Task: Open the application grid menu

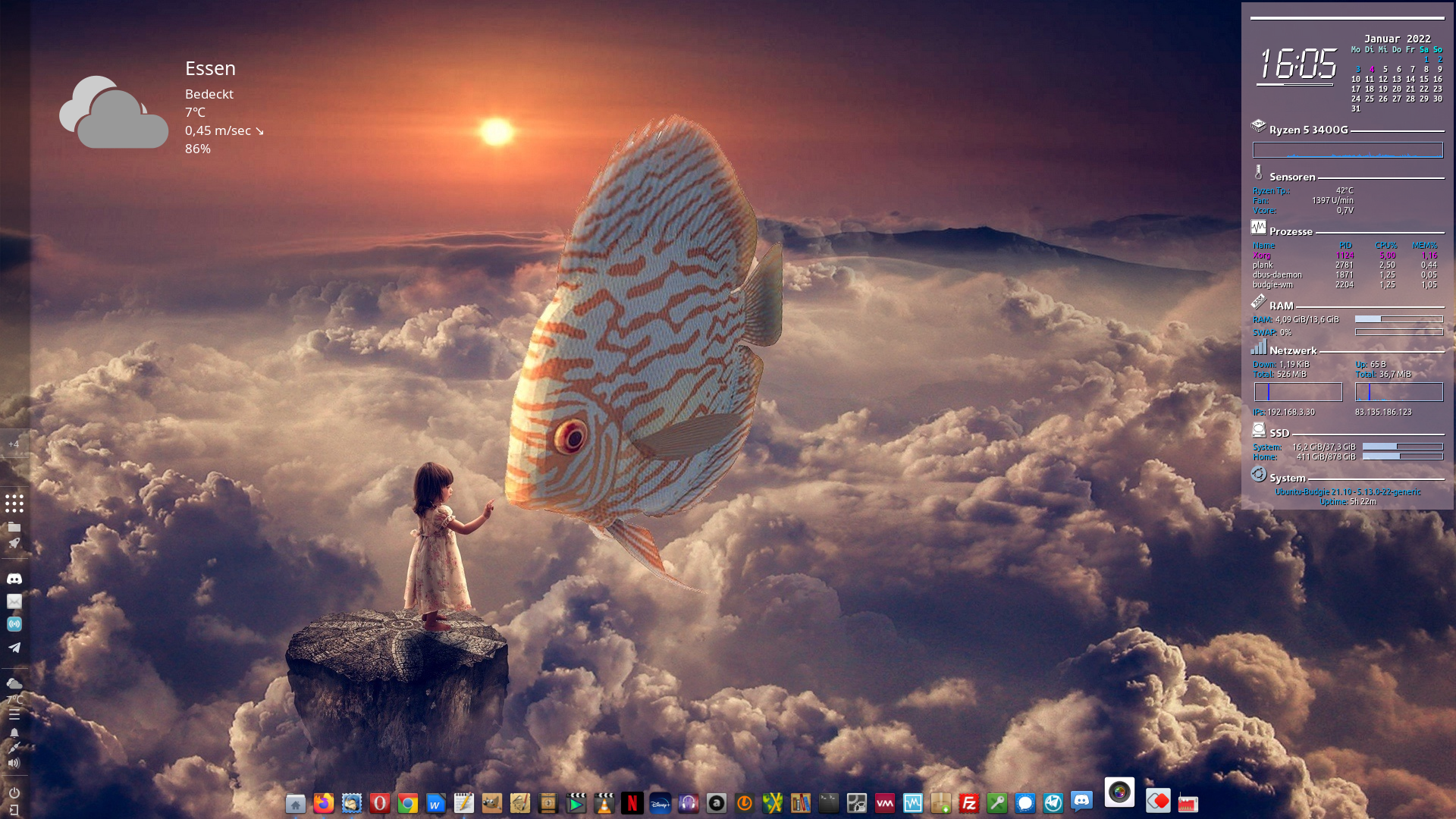Action: click(14, 504)
